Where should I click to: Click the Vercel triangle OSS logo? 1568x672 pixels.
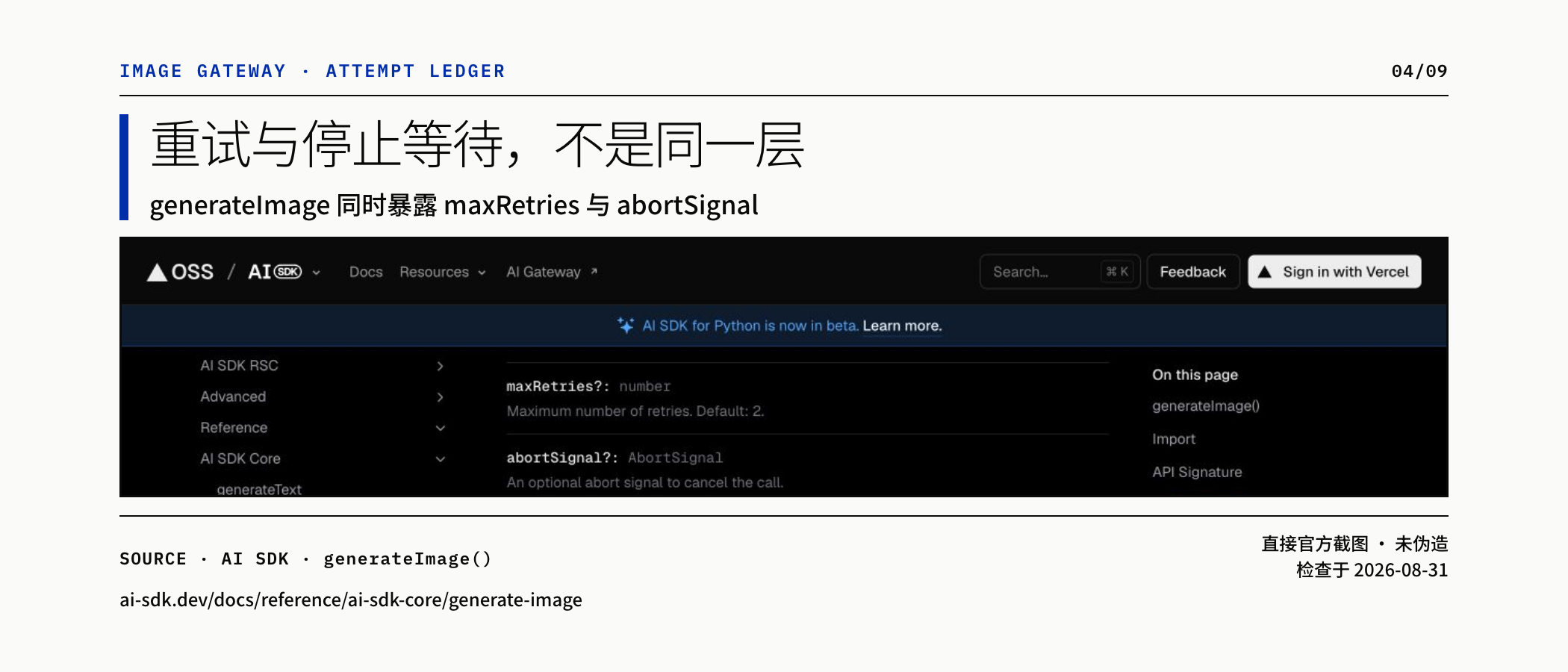180,272
